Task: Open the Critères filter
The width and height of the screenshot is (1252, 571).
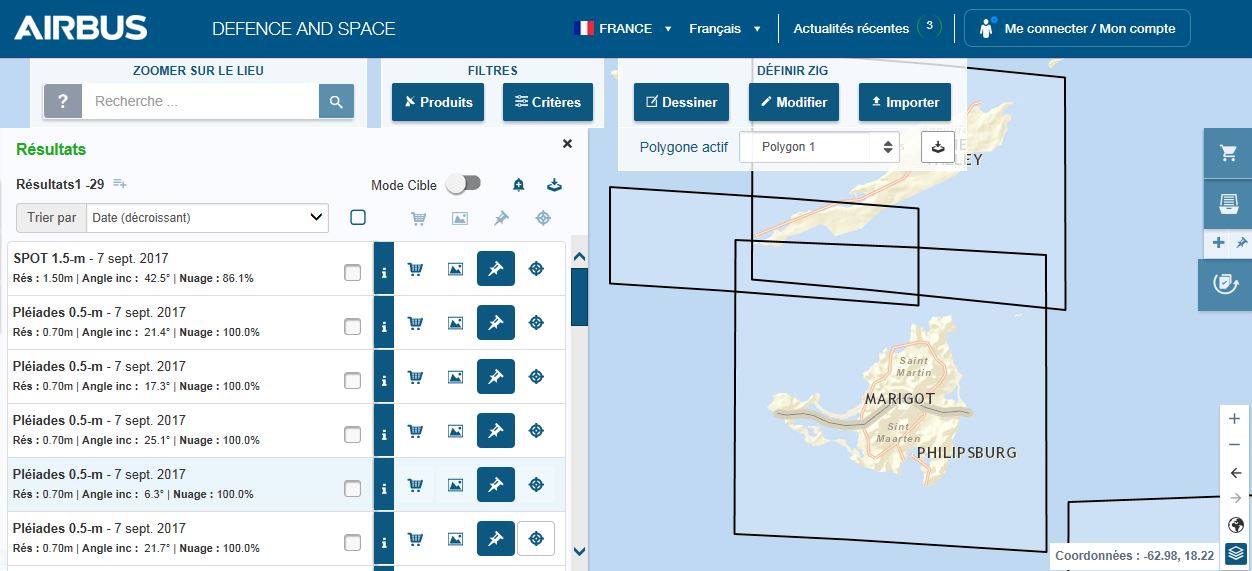Action: click(548, 102)
